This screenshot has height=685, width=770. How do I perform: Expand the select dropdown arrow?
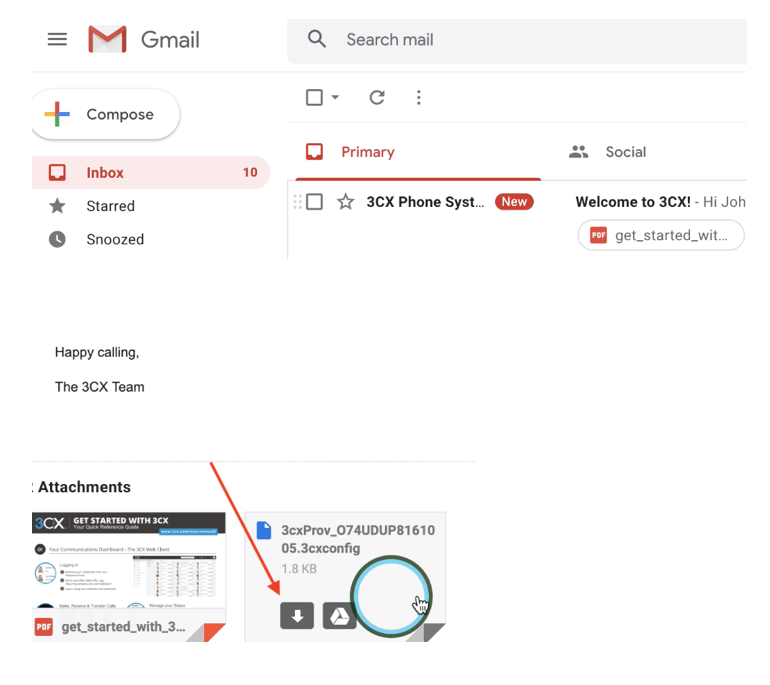tap(335, 97)
